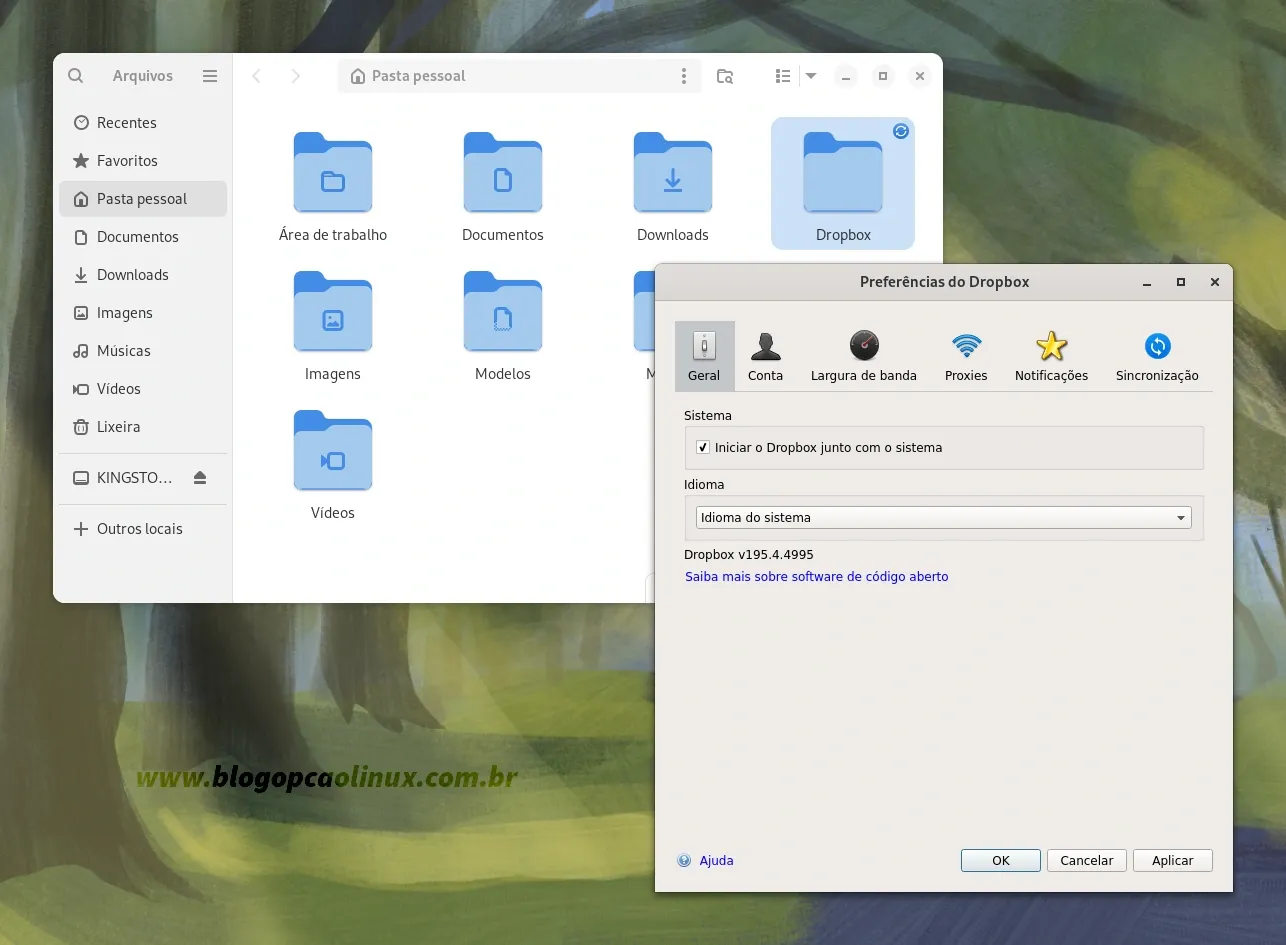Click the Dropbox v195.4.4995 version text
This screenshot has width=1286, height=945.
749,555
